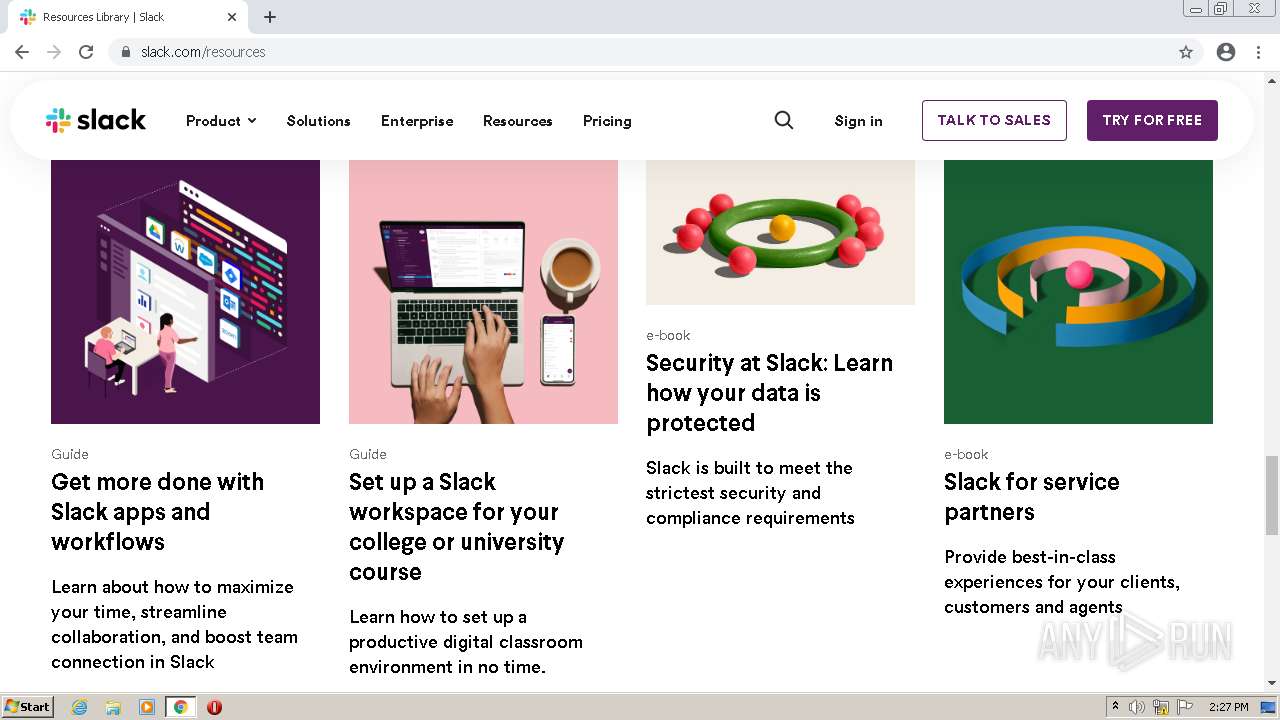
Task: Click the address bar URL field
Action: tap(600, 52)
